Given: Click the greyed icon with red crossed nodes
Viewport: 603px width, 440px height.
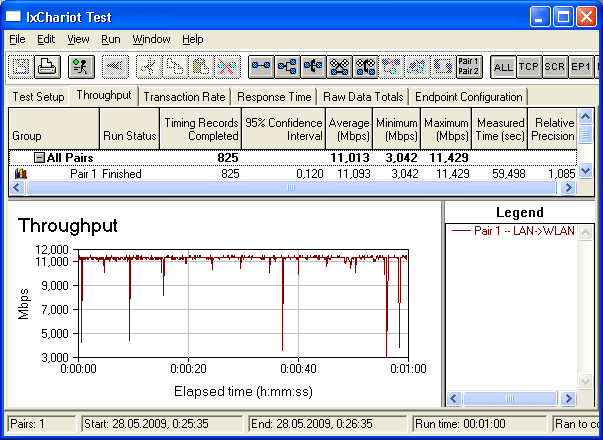Looking at the screenshot, I should [392, 67].
